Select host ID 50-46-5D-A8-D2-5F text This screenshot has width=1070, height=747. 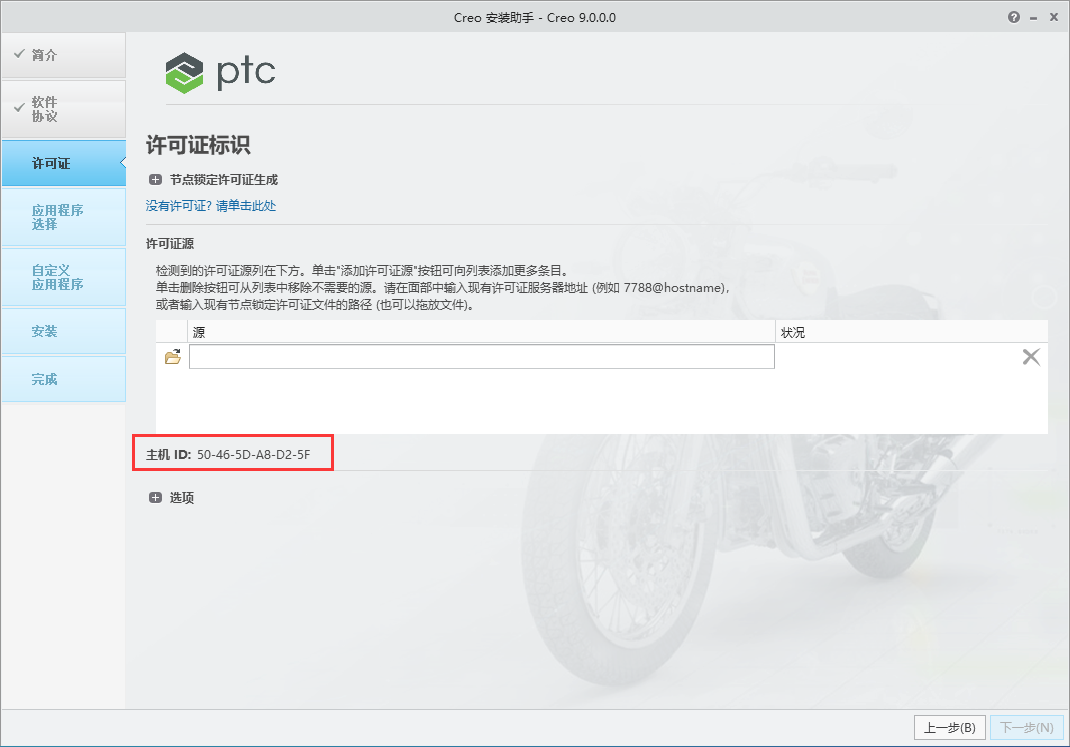click(253, 455)
